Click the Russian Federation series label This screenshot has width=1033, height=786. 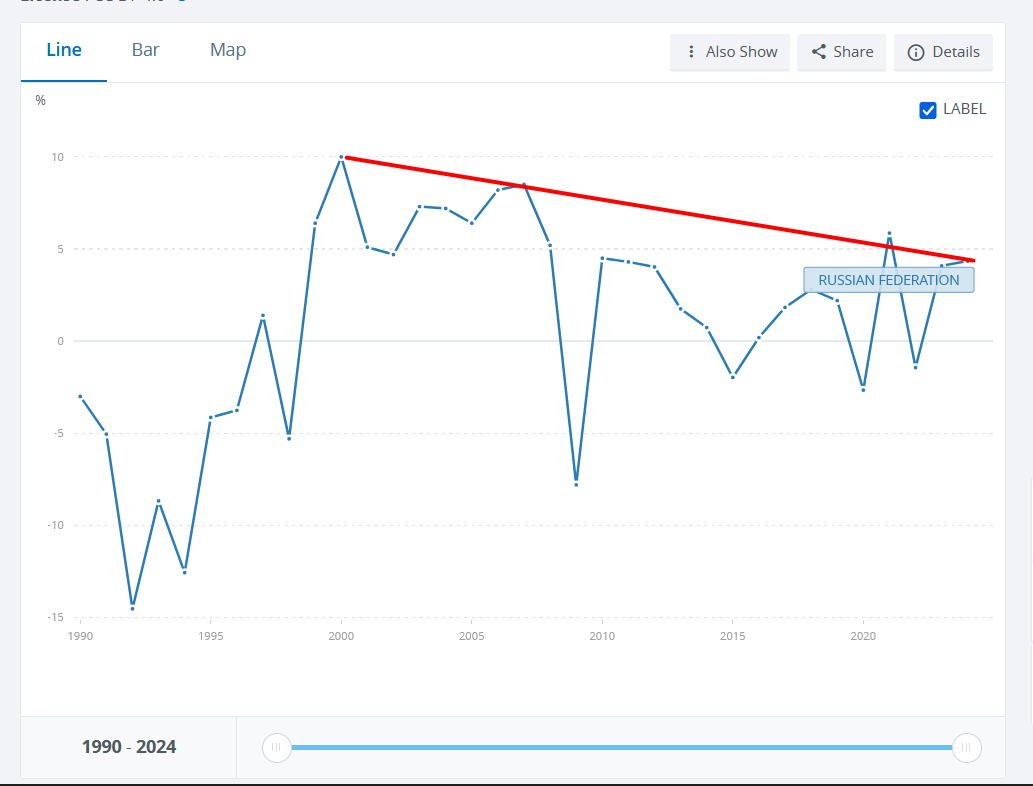(x=888, y=280)
